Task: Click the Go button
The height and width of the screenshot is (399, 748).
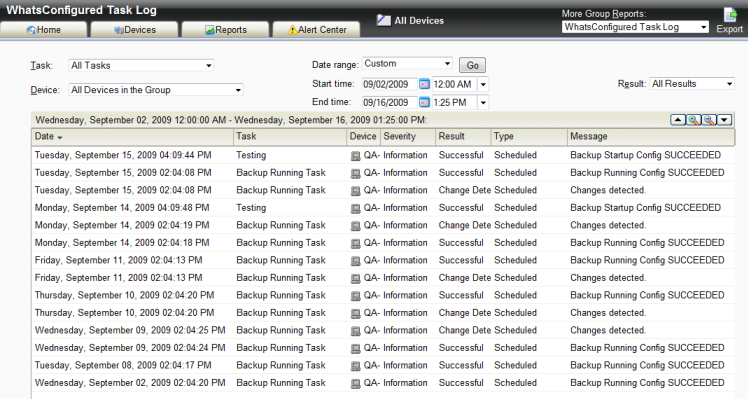Action: pyautogui.click(x=472, y=65)
